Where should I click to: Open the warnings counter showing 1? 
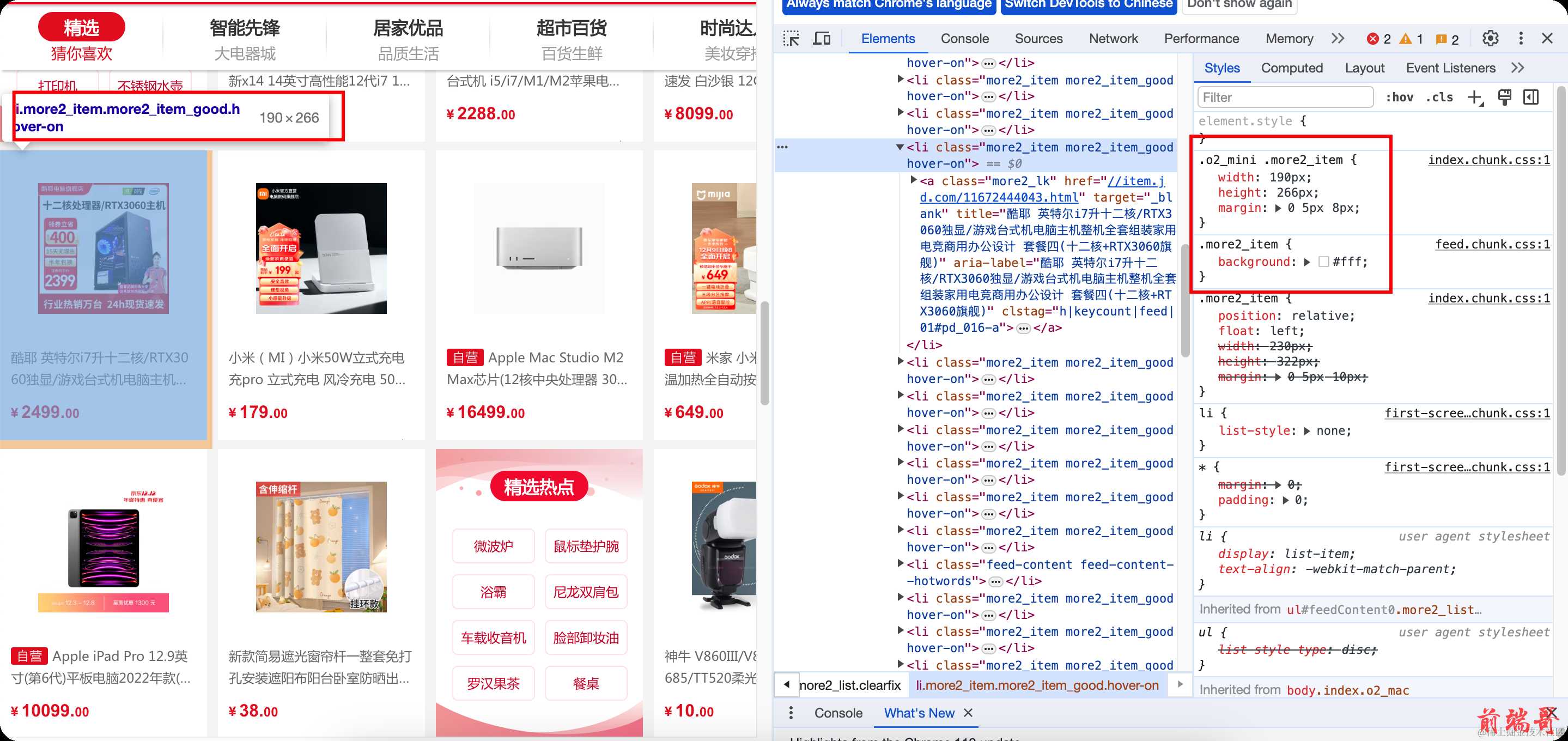1412,39
